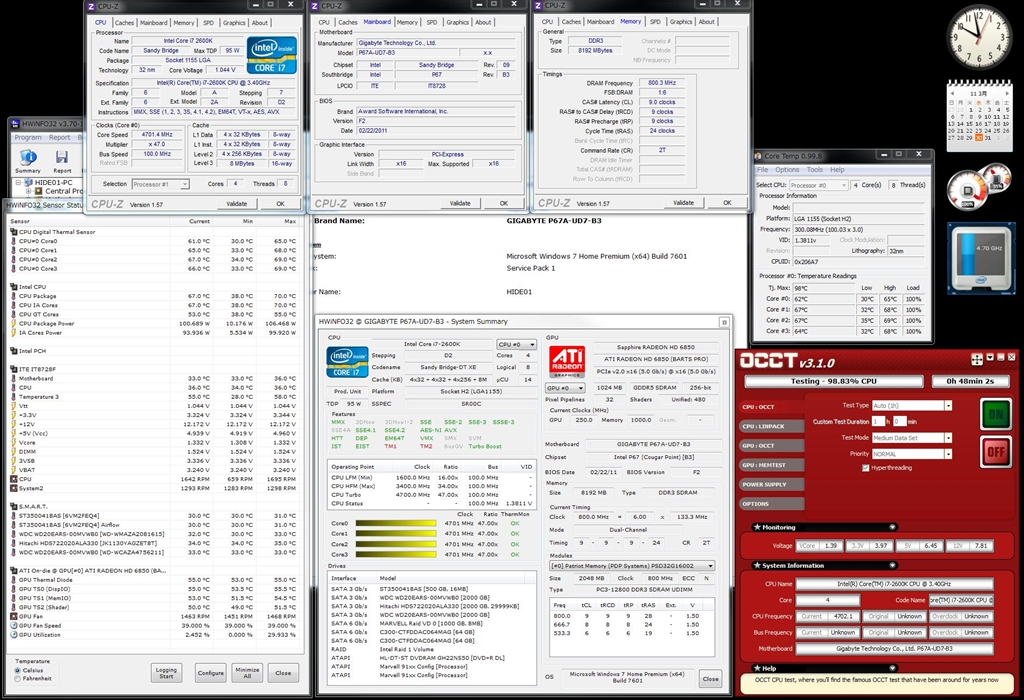Click the OCCT move-window crosshair icon
This screenshot has width=1024, height=700.
point(977,358)
